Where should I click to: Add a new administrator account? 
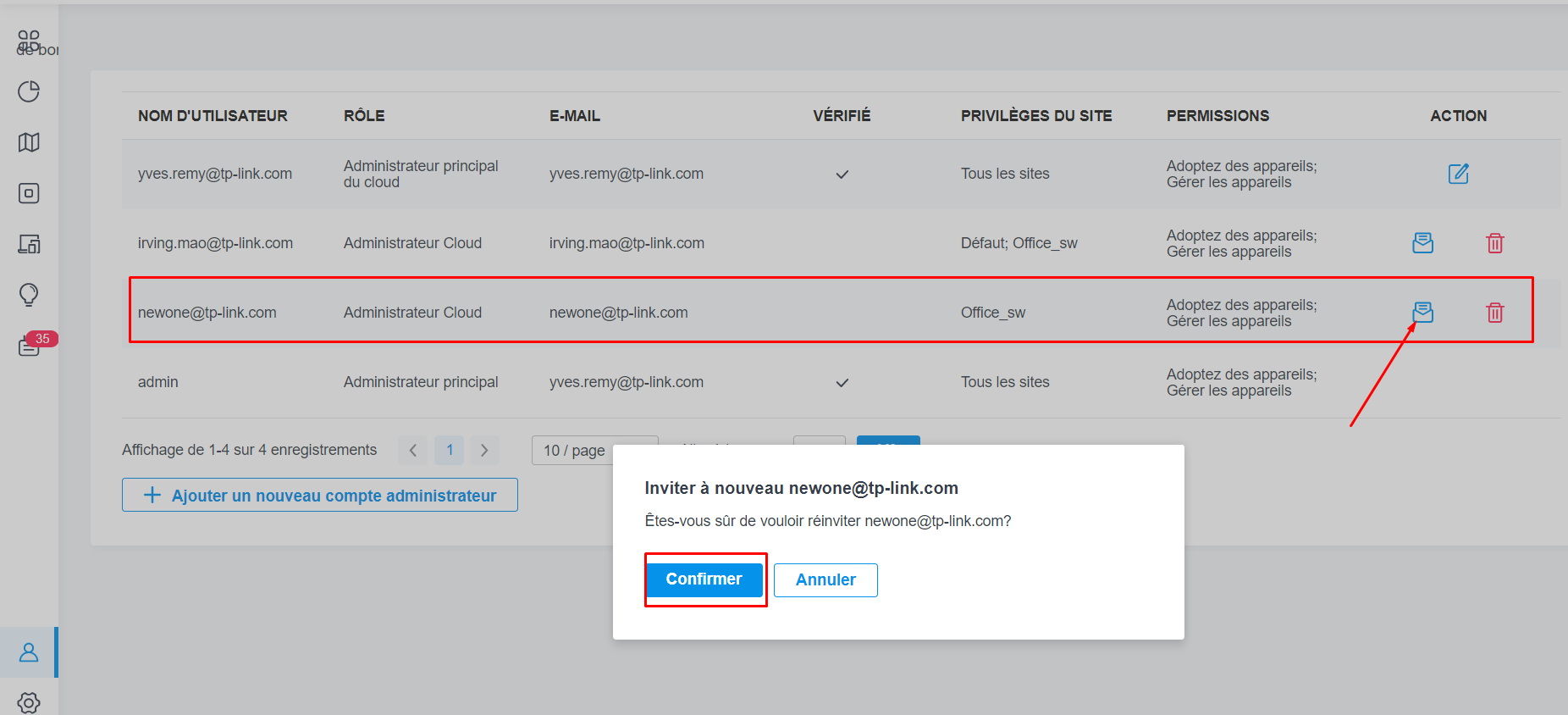320,495
